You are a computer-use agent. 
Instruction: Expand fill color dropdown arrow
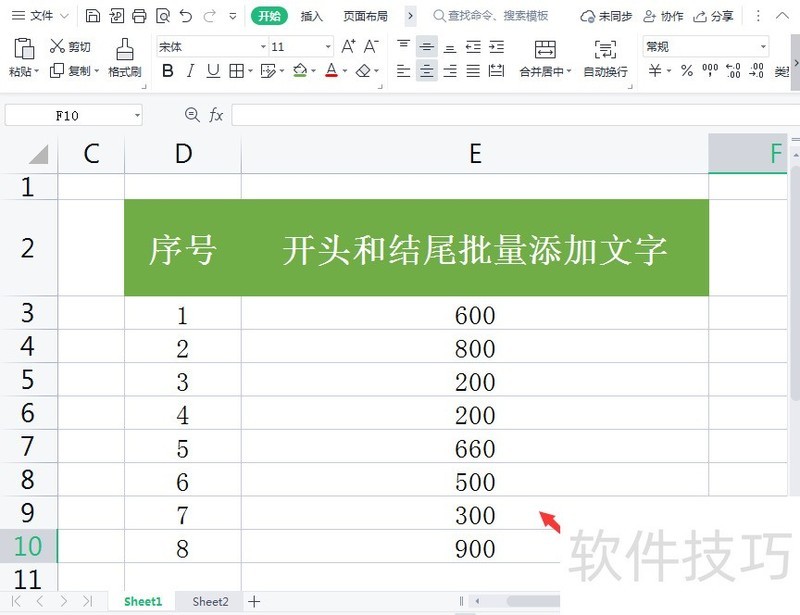tap(313, 71)
